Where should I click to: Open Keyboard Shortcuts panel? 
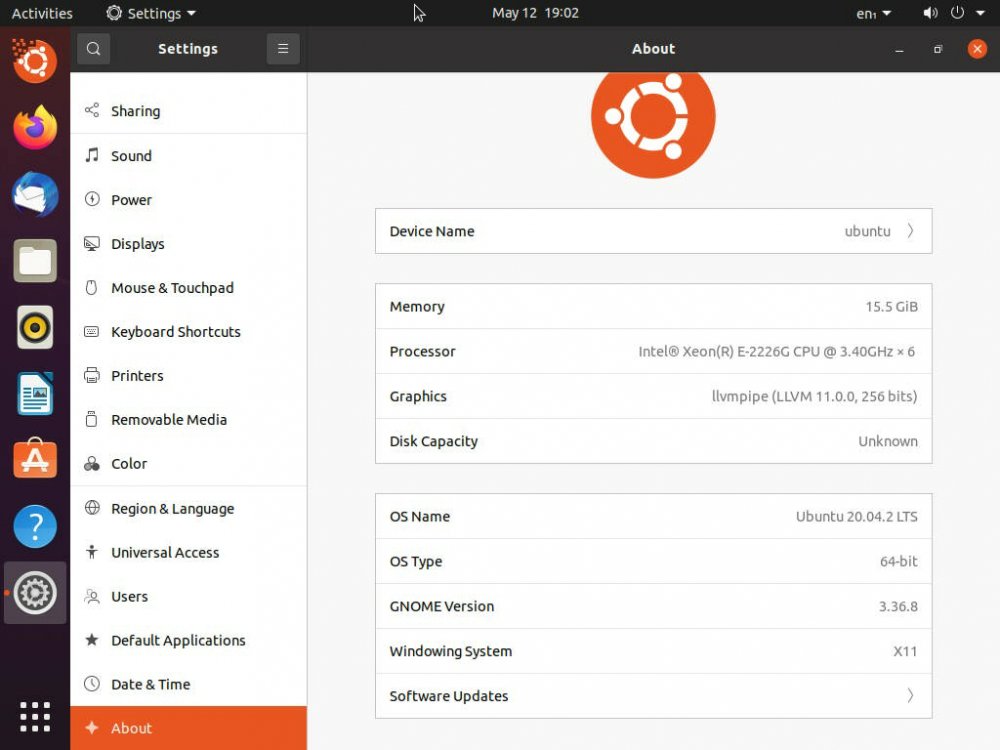[x=189, y=331]
